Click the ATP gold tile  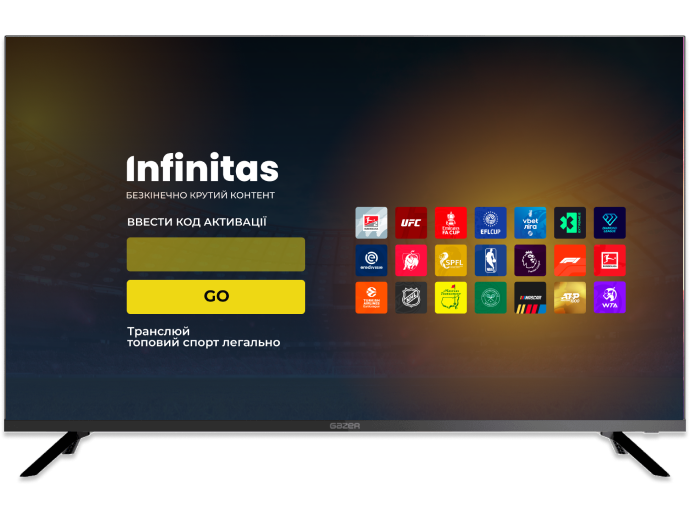[570, 297]
